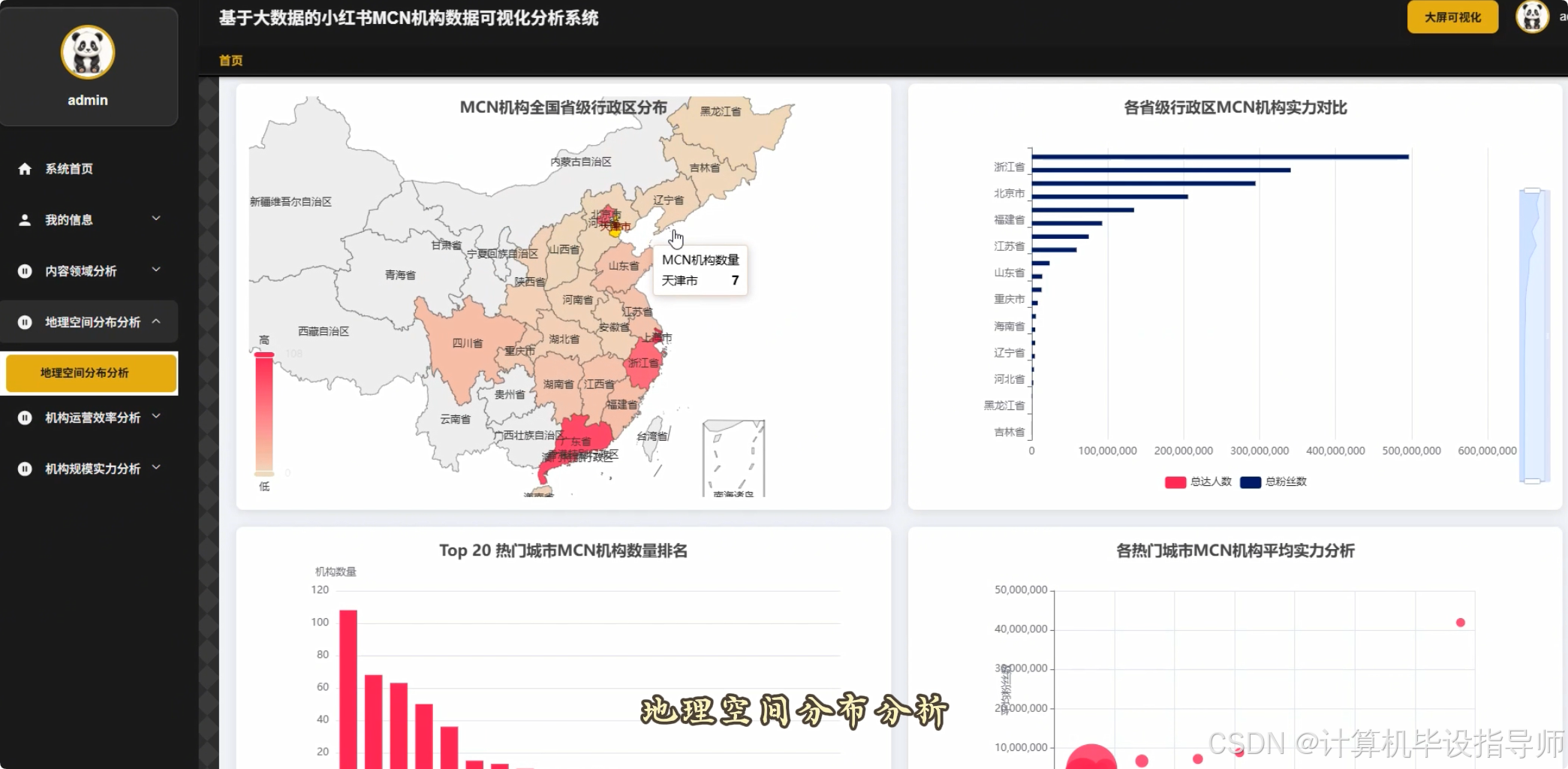Image resolution: width=1568 pixels, height=769 pixels.
Task: Click the 北京市 label on bar chart axis
Action: coord(1009,193)
